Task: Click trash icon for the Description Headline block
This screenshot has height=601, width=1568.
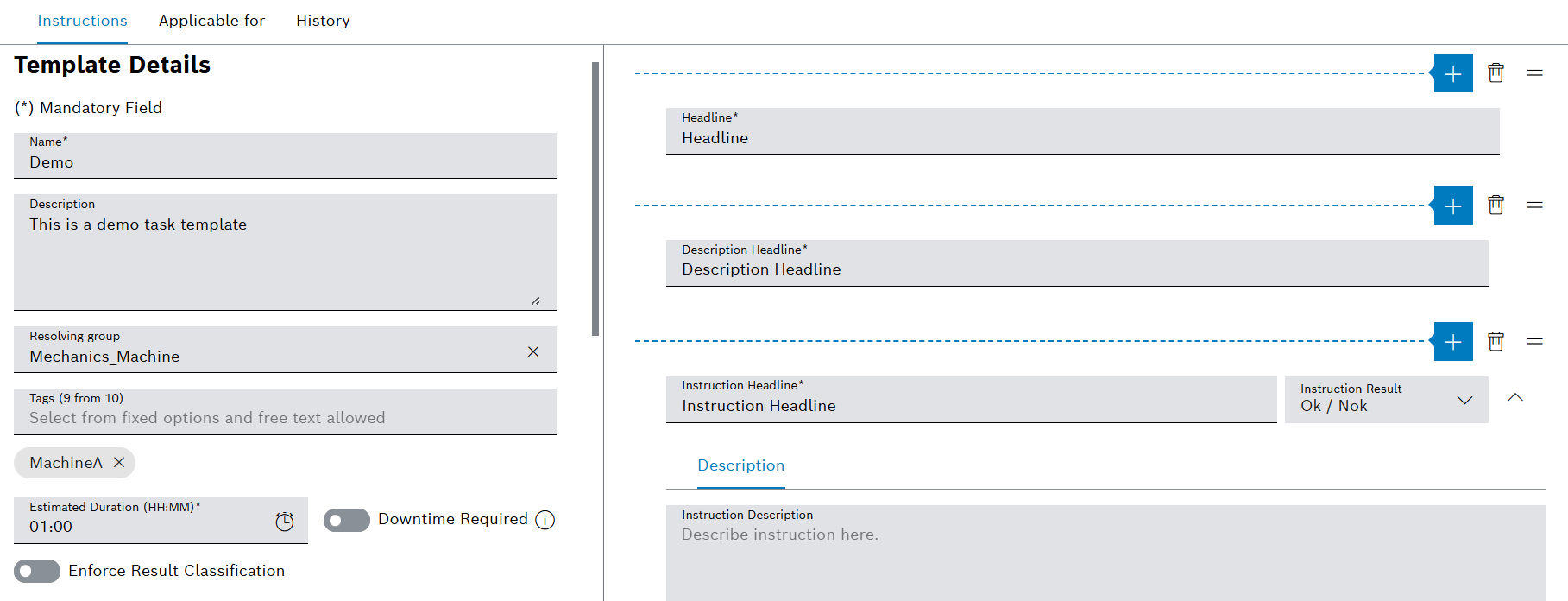Action: click(1496, 206)
